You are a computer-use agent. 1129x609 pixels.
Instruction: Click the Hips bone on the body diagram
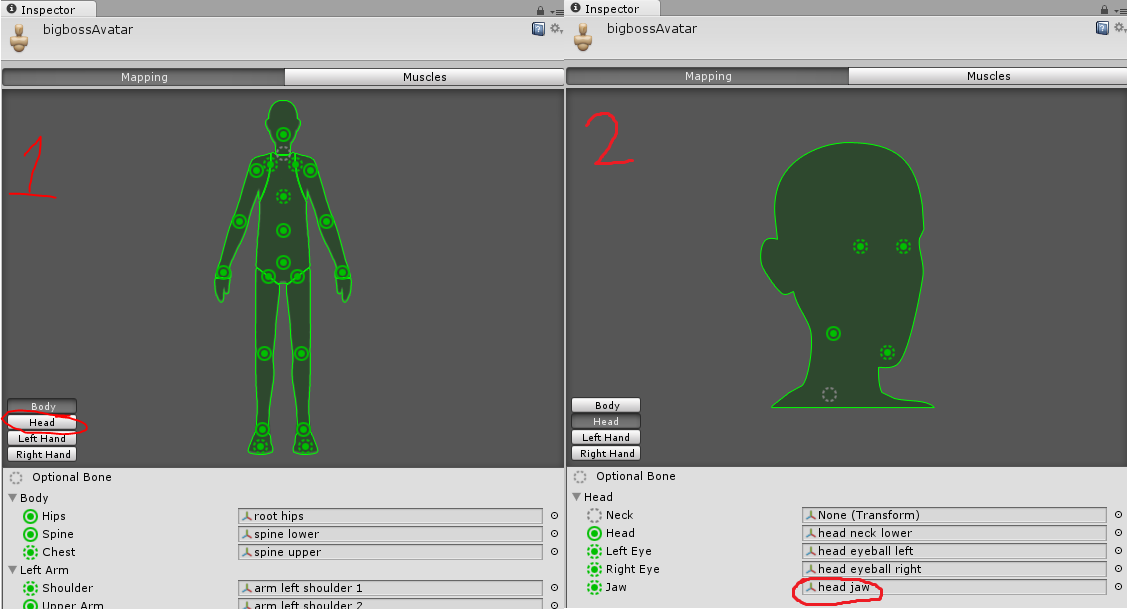(283, 263)
